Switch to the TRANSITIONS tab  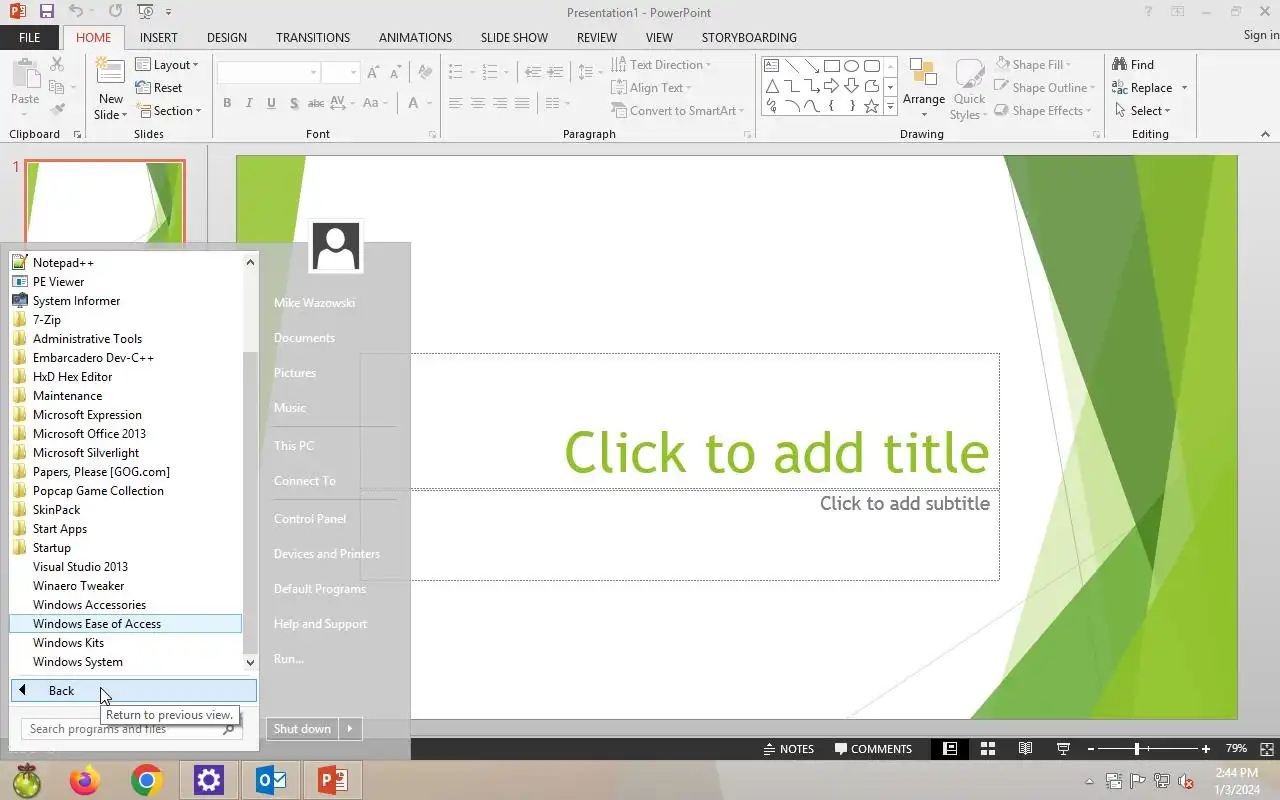(313, 37)
